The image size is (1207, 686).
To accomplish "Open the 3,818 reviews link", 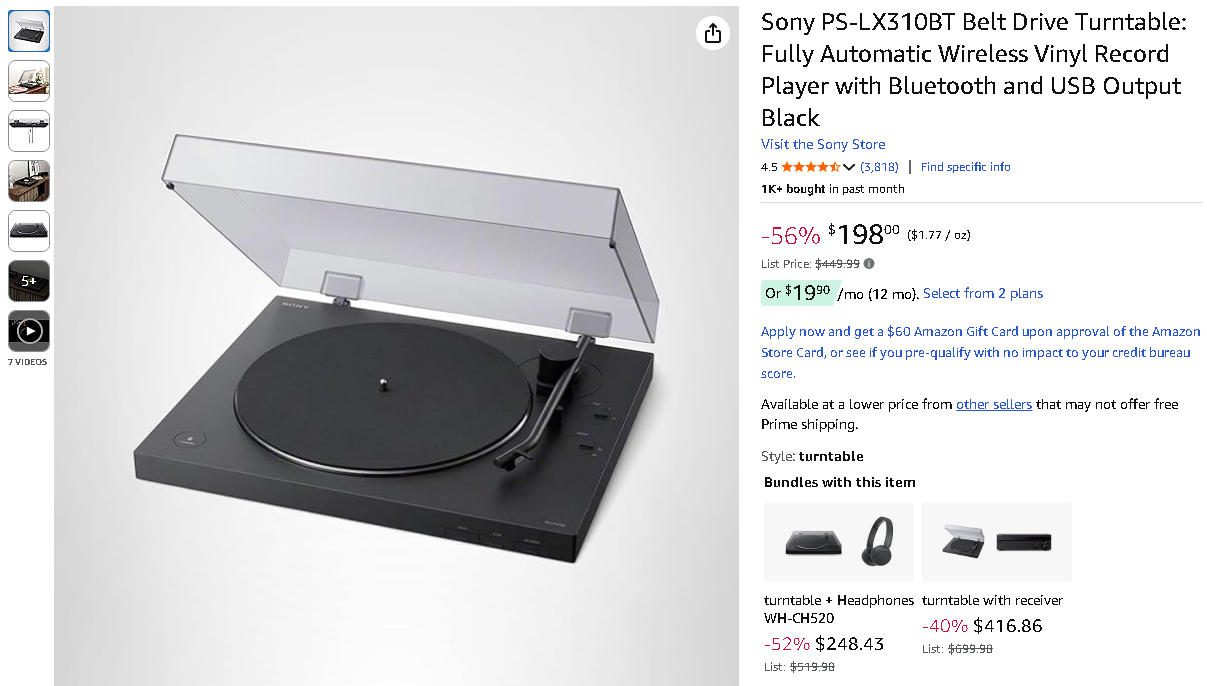I will pos(879,167).
